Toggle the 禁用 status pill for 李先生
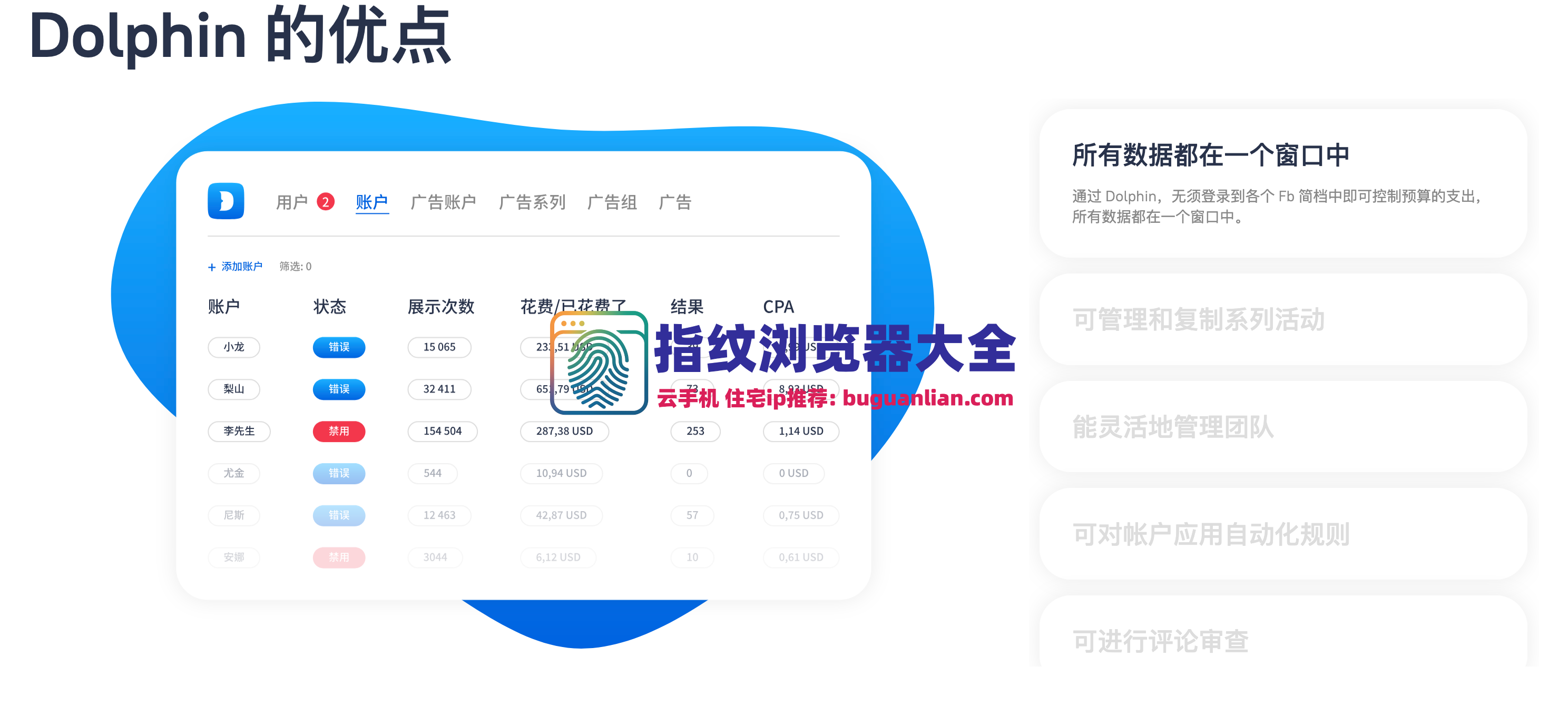1568x725 pixels. point(339,431)
